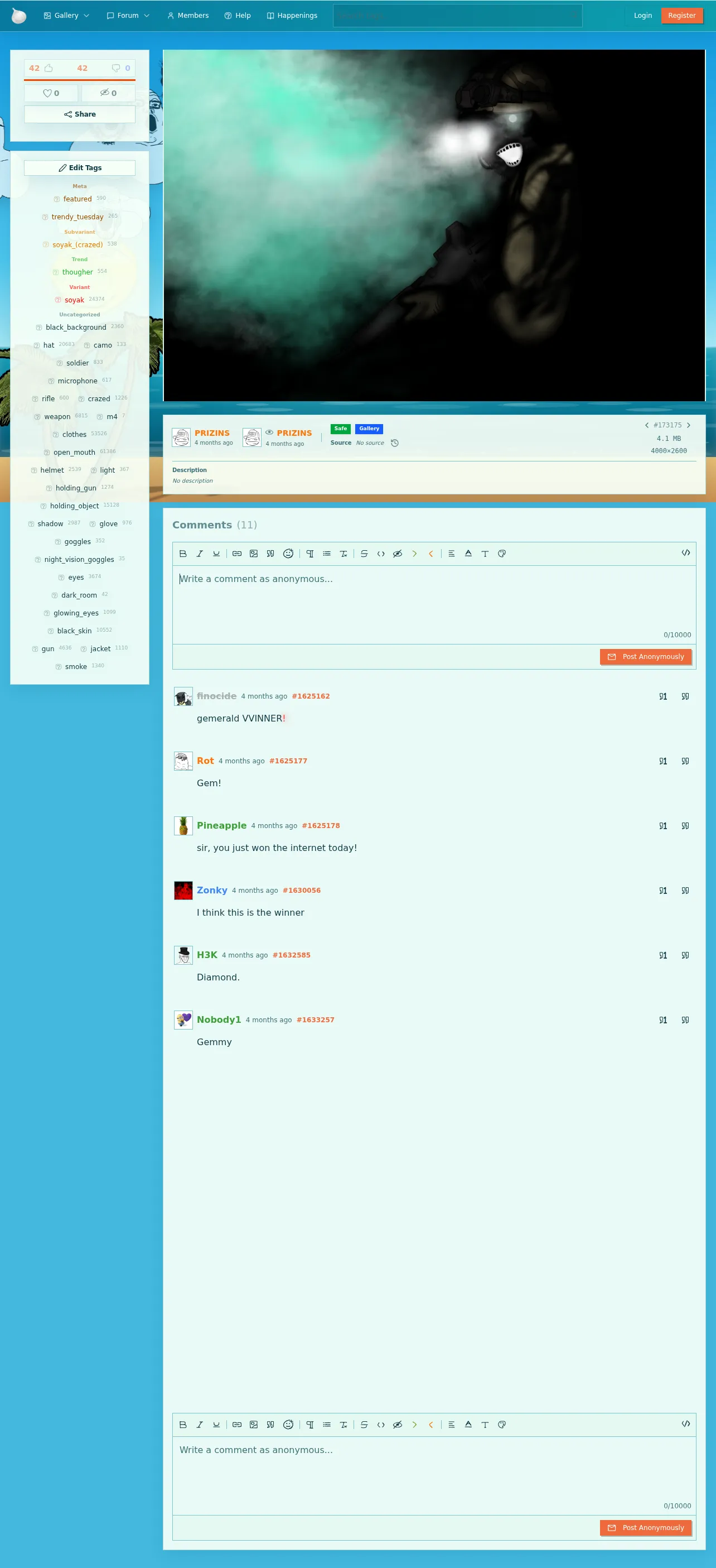
Task: Open the Help menu item
Action: pos(237,16)
